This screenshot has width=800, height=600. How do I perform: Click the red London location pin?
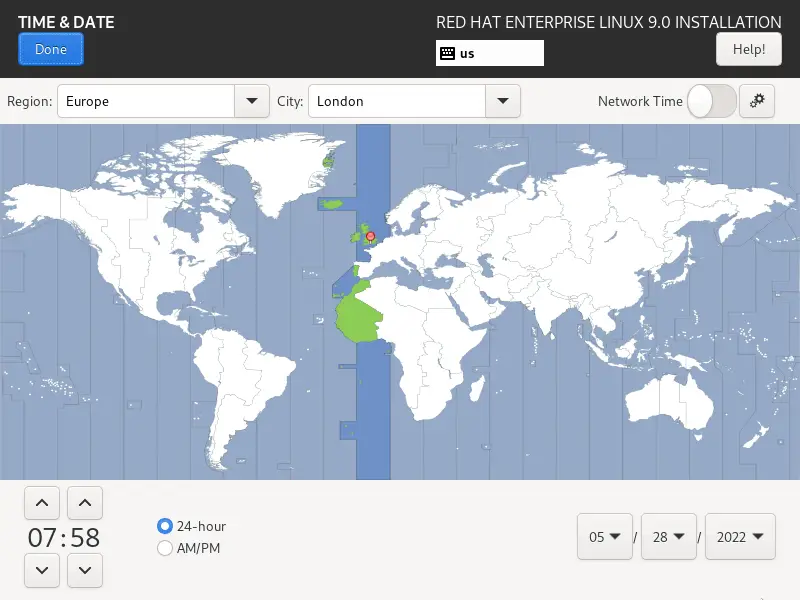pos(371,237)
